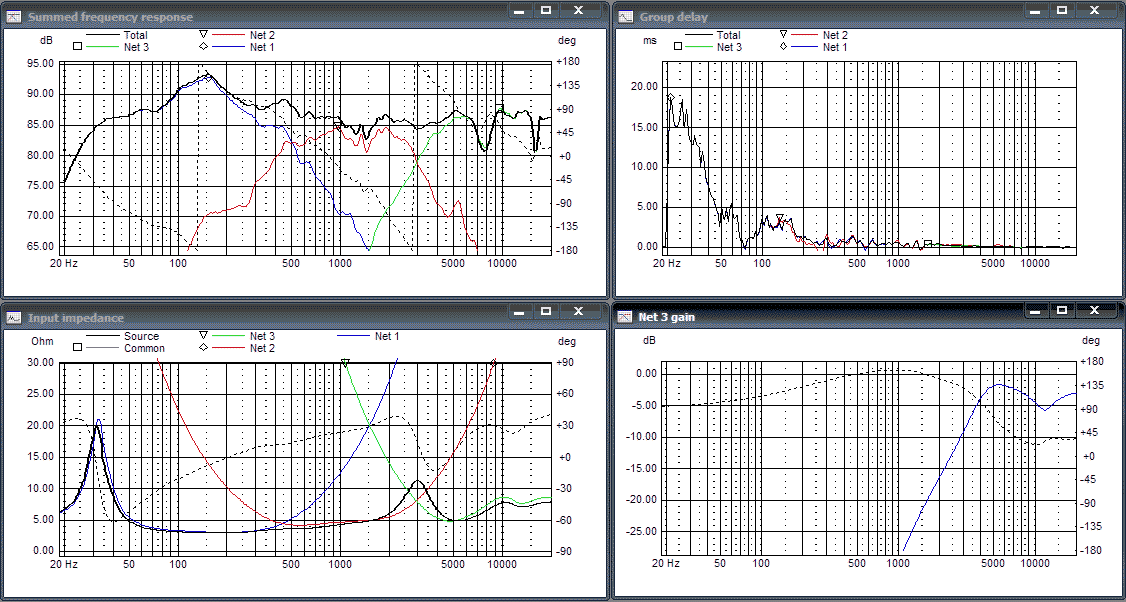Viewport: 1126px width, 602px height.
Task: Close the Input impedance window
Action: [x=578, y=310]
